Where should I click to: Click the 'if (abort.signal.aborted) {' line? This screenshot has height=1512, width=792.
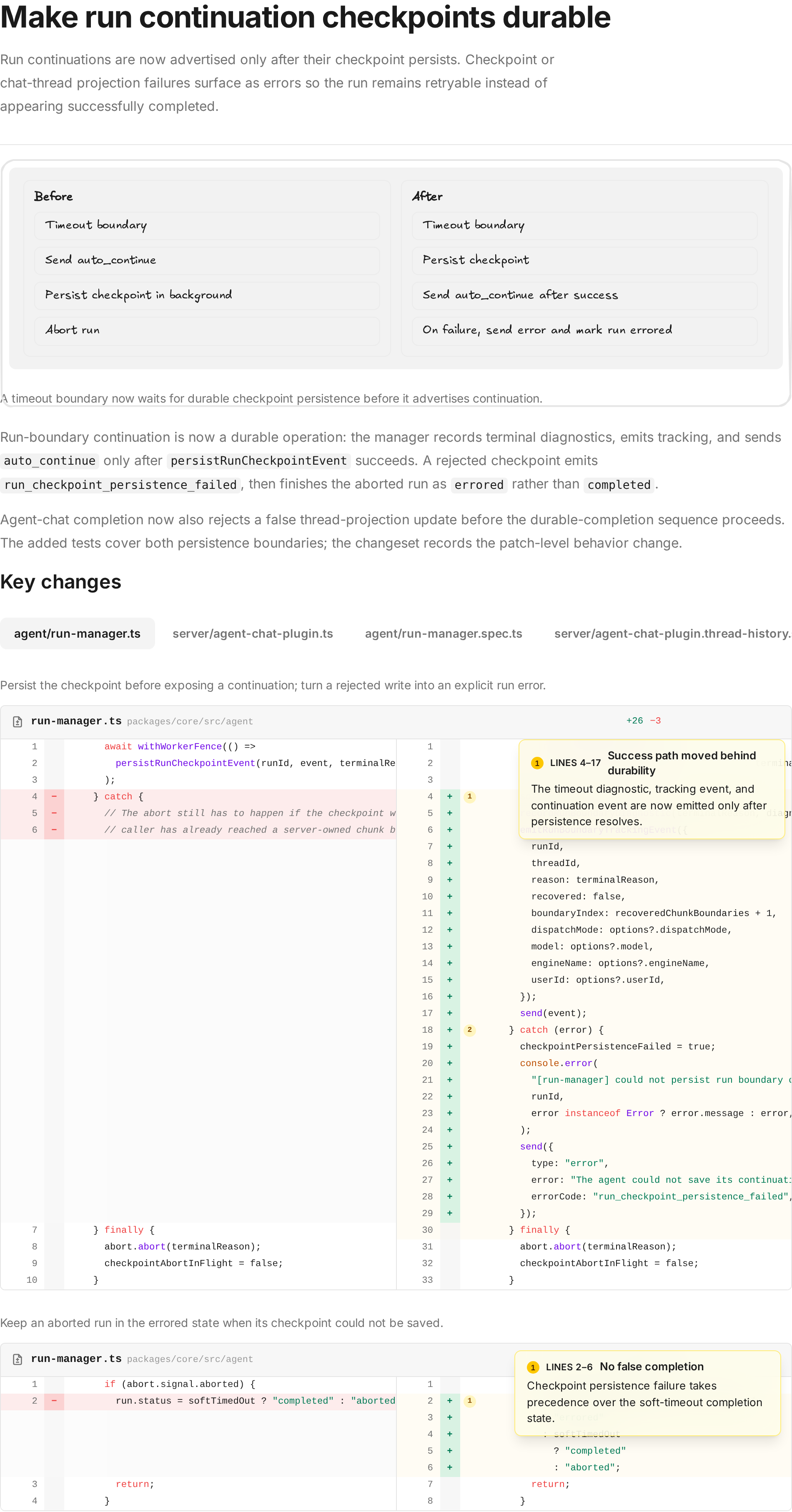coord(180,1384)
